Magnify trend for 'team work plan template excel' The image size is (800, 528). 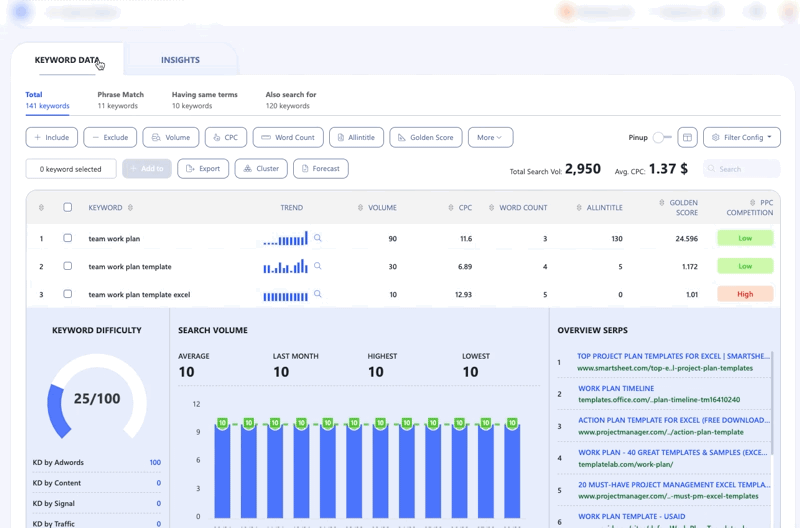click(x=318, y=294)
